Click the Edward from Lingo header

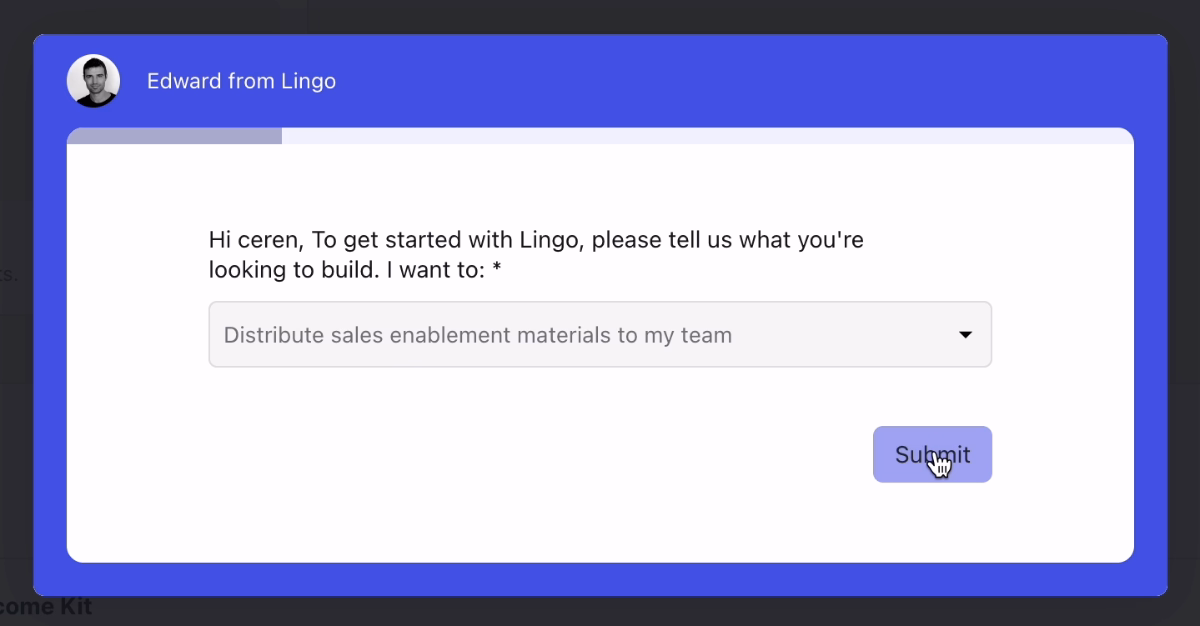point(241,81)
